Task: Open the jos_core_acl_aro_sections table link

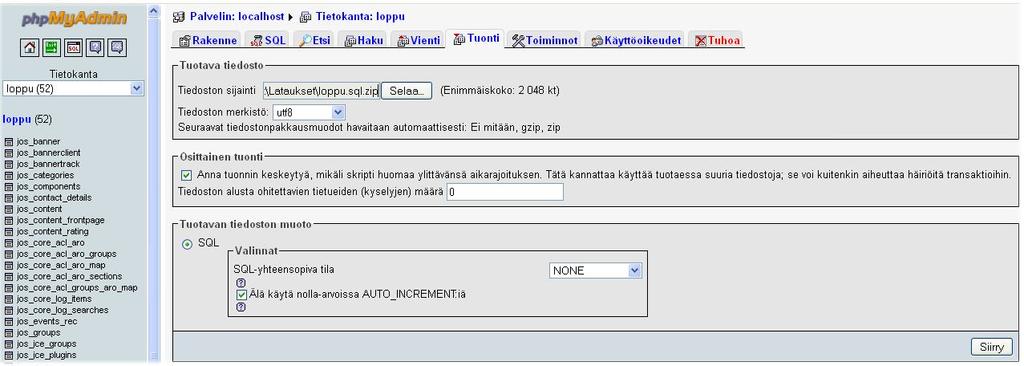Action: (x=69, y=276)
